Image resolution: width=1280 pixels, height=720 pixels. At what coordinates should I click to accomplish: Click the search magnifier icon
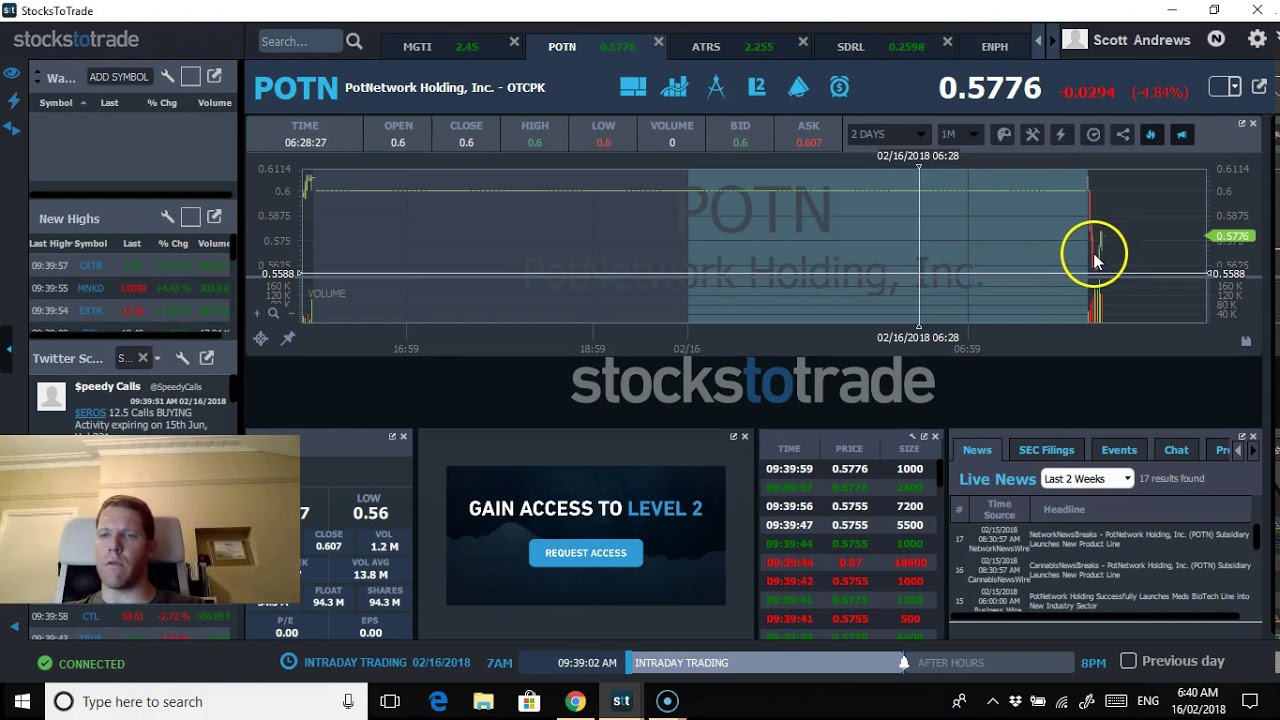pos(354,41)
